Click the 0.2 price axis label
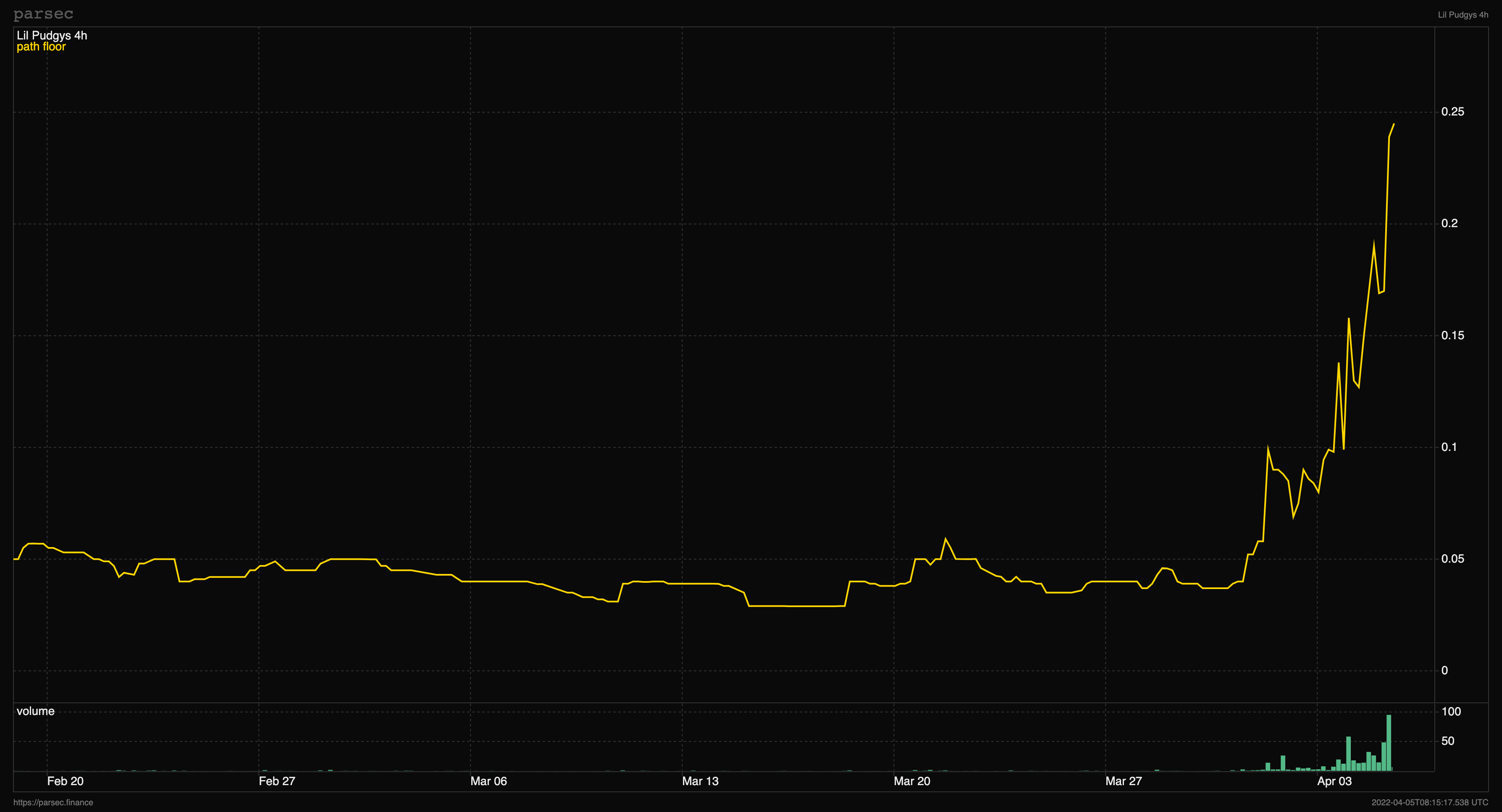 (x=1449, y=223)
